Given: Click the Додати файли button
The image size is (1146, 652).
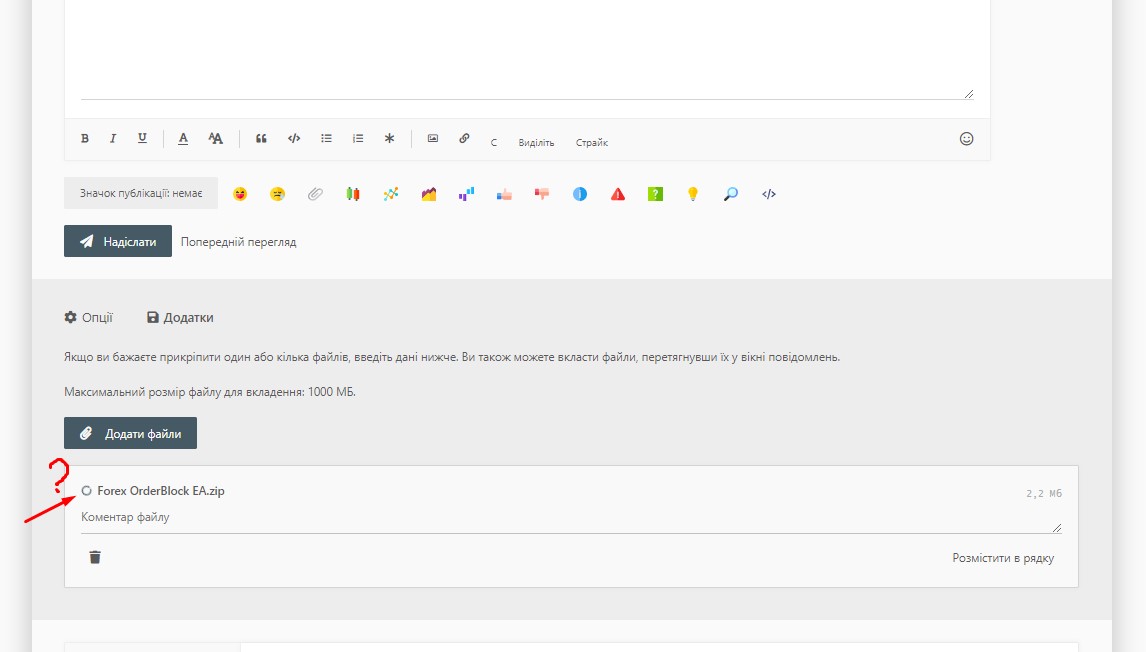Looking at the screenshot, I should (x=130, y=433).
